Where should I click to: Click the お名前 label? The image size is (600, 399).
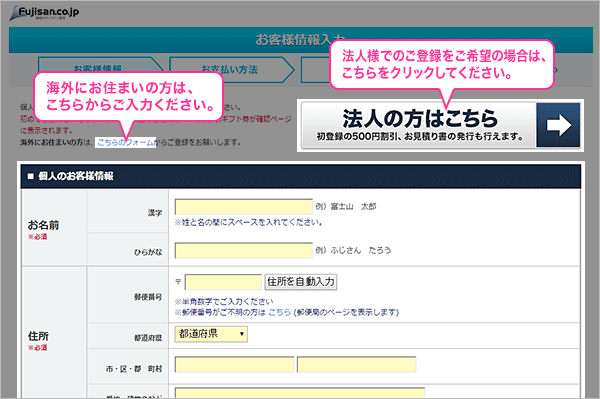43,225
